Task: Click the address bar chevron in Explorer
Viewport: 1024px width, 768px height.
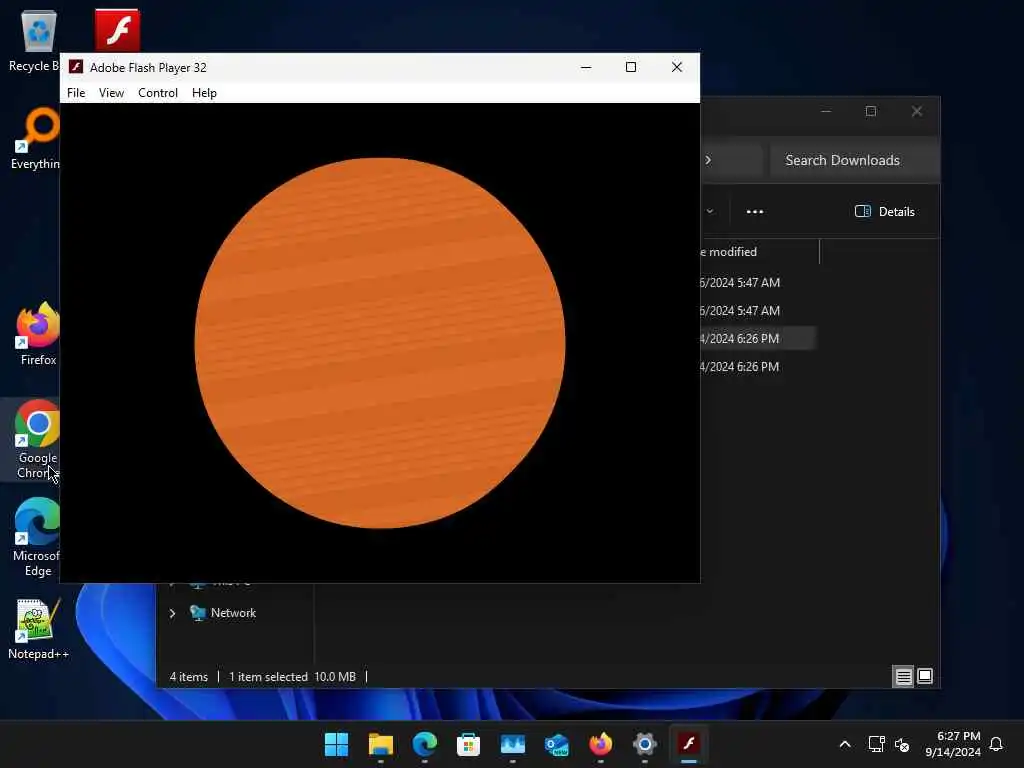Action: pos(708,160)
